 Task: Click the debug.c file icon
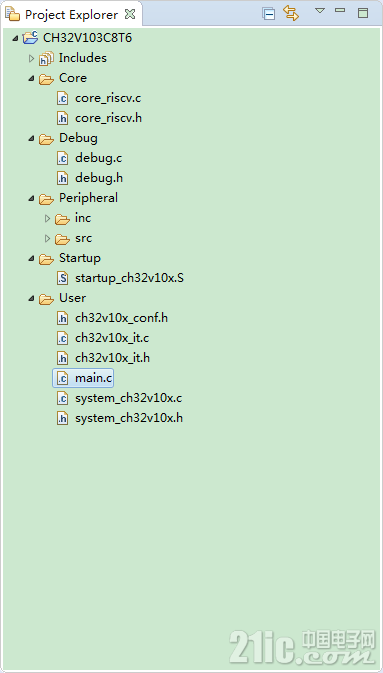pyautogui.click(x=63, y=158)
